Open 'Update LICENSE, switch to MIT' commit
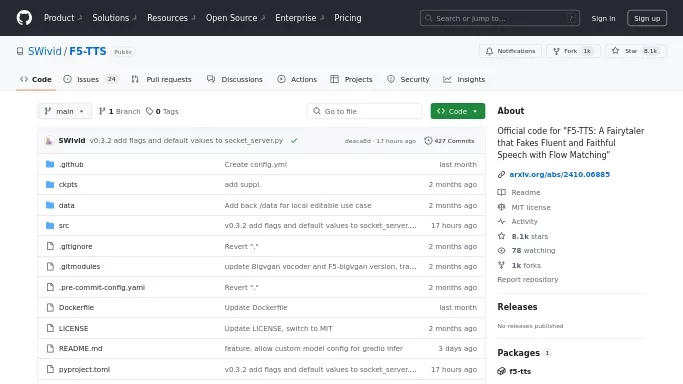683x384 pixels. pos(278,328)
